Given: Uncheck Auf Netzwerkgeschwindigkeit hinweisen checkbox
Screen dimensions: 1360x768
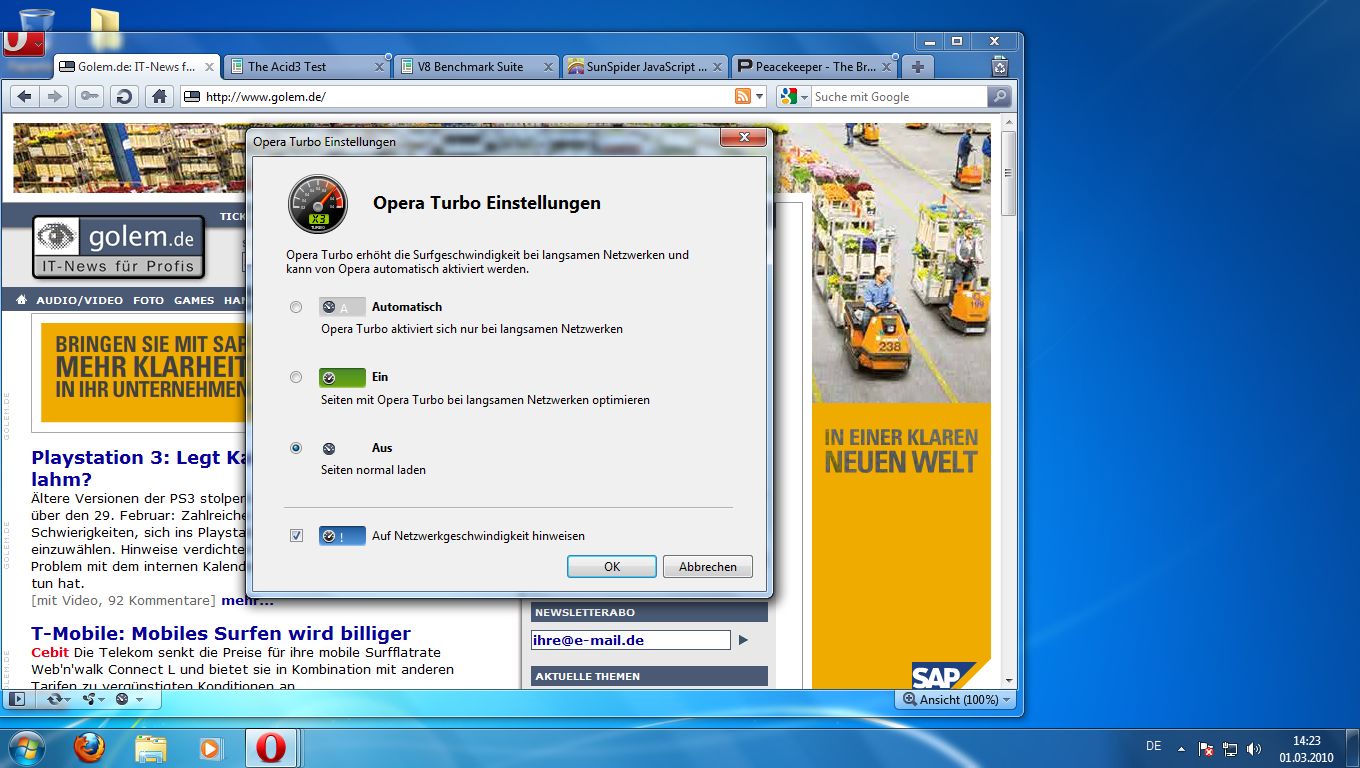Looking at the screenshot, I should 296,536.
